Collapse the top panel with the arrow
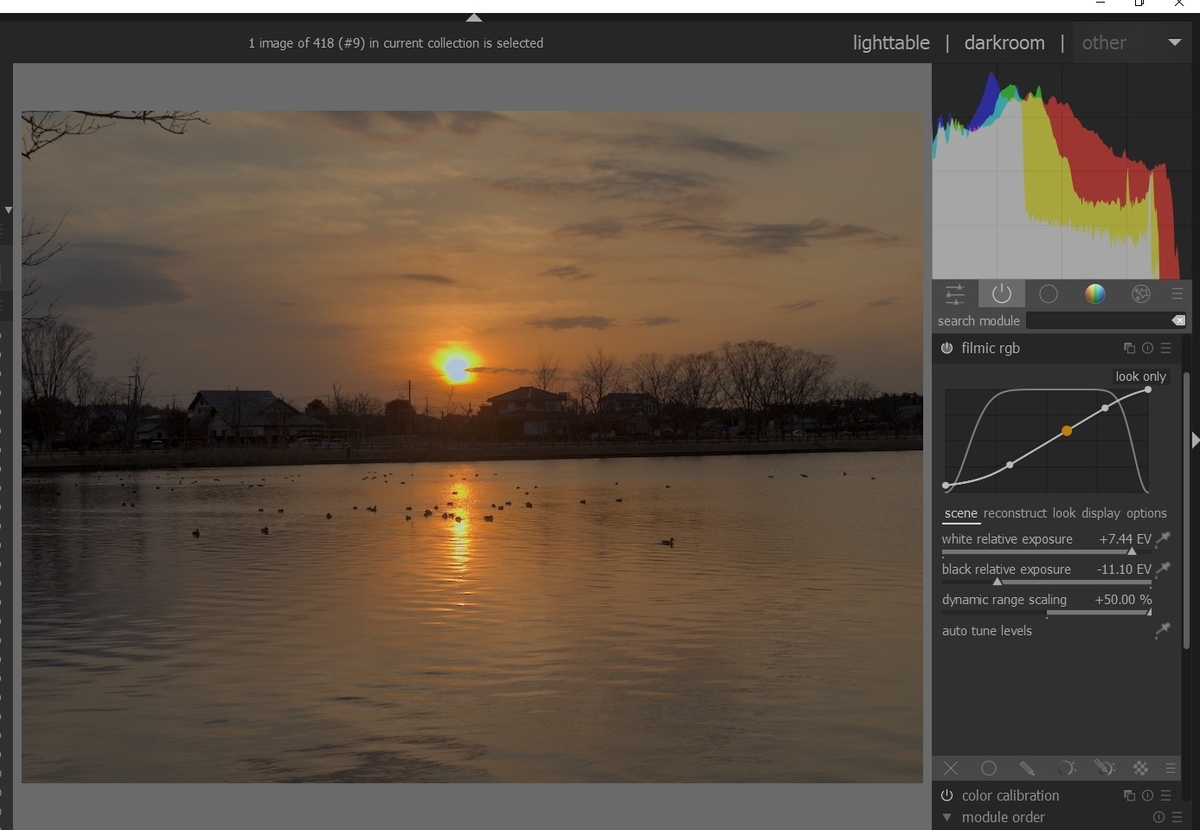The height and width of the screenshot is (830, 1200). coord(474,18)
